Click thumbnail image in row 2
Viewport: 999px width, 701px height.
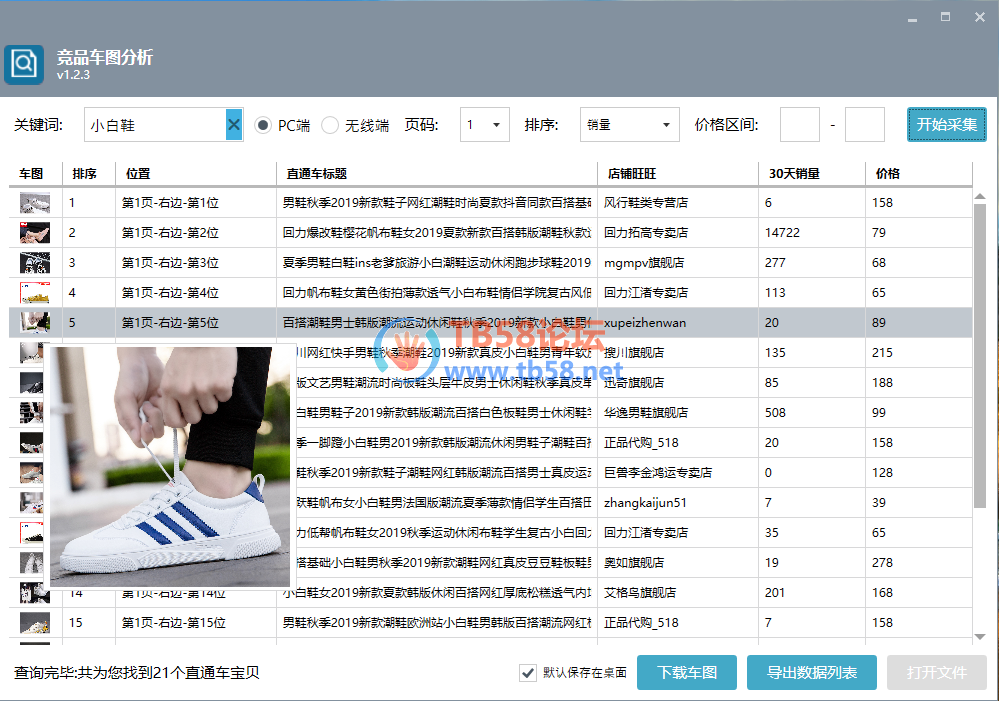tap(35, 233)
